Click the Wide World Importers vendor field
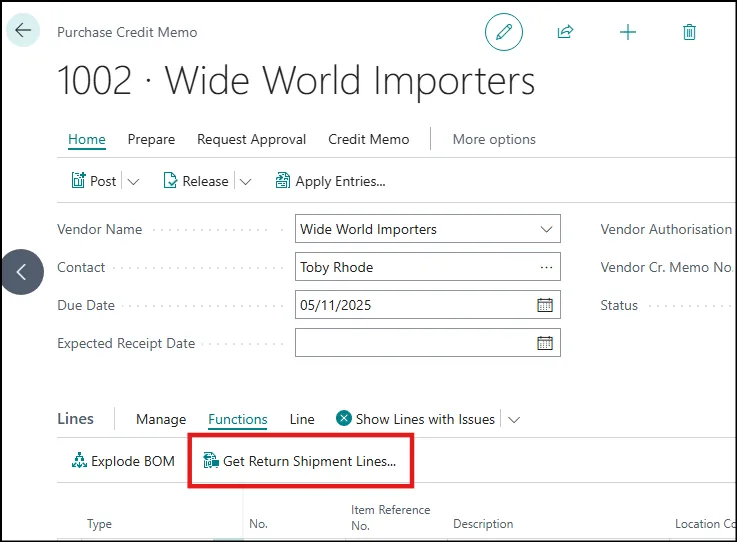 (x=428, y=229)
